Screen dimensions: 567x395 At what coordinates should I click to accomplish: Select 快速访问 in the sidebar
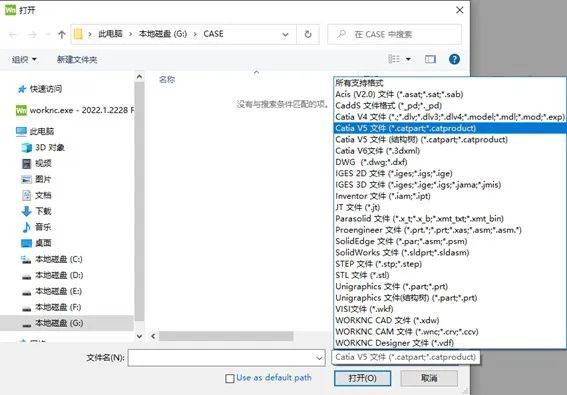pyautogui.click(x=46, y=89)
